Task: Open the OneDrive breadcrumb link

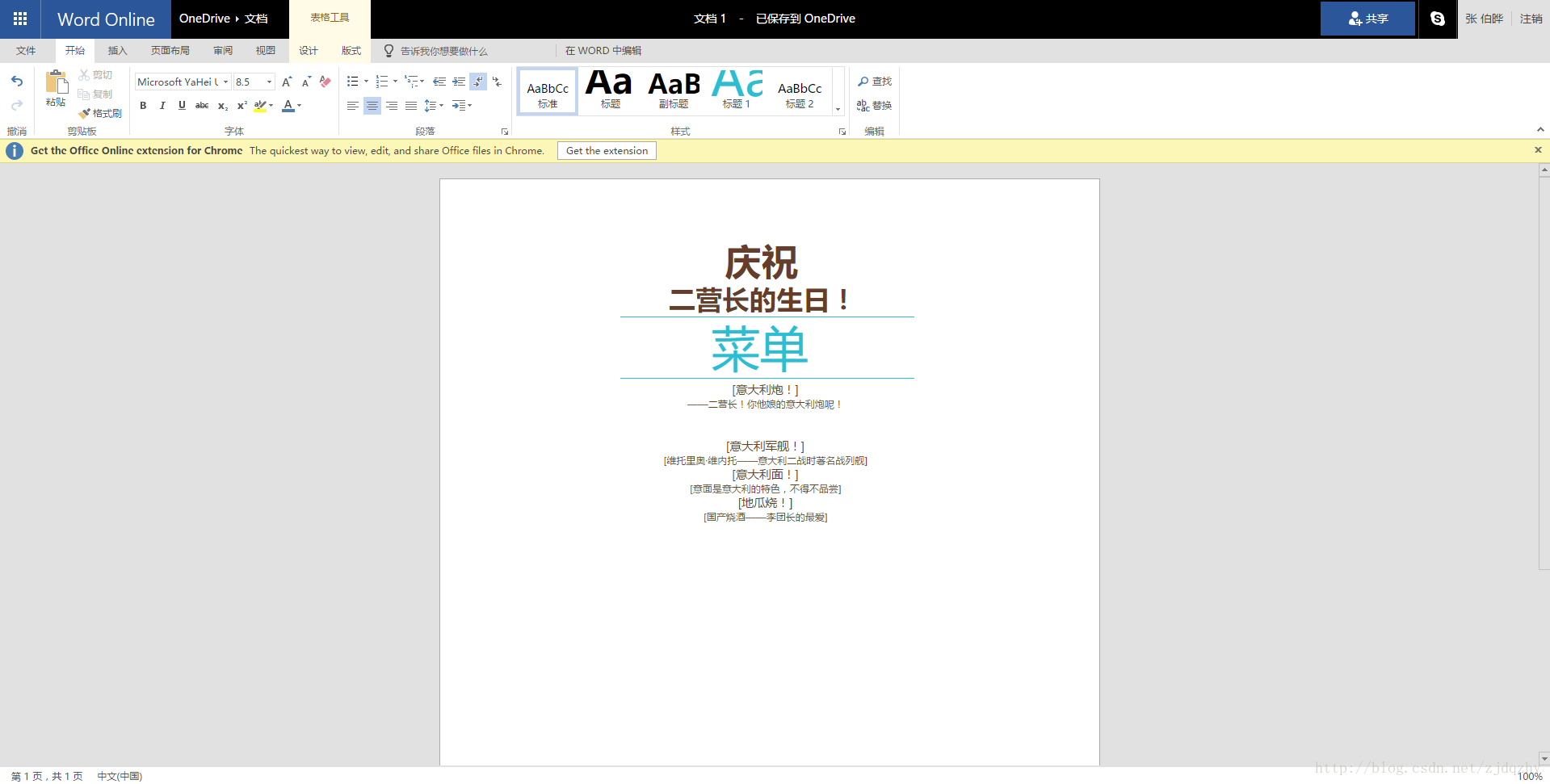Action: point(204,19)
